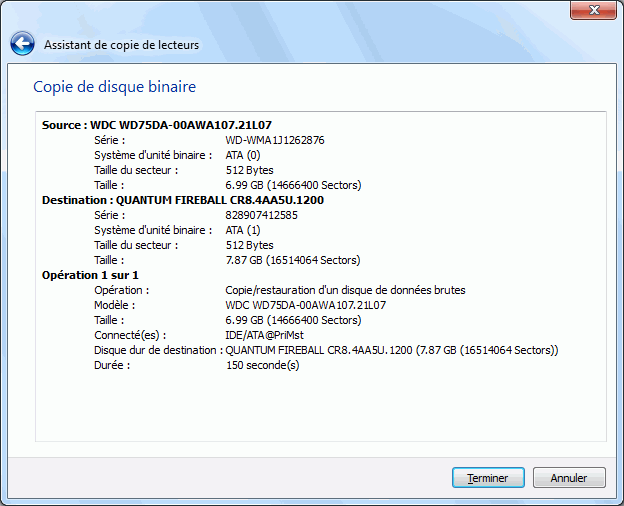
Task: Go back using the blue arrow icon
Action: (22, 43)
